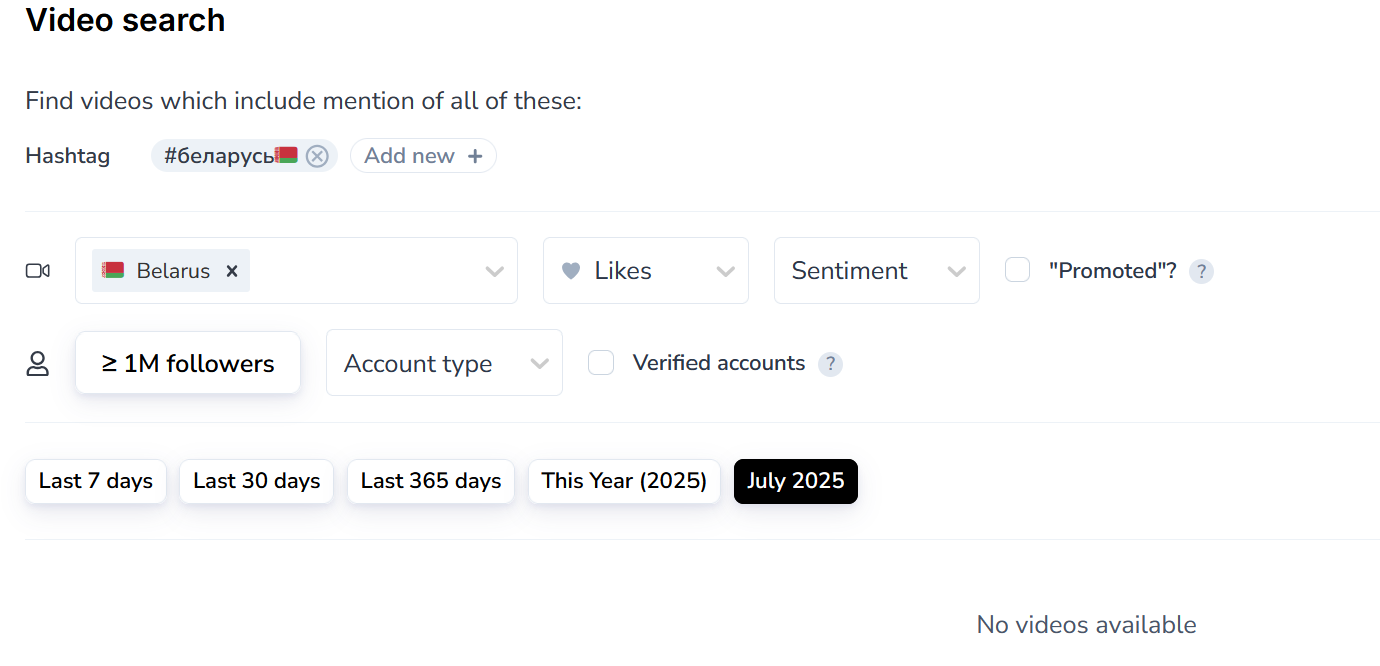Click the ≥ 1M followers button
1380x666 pixels.
(x=188, y=363)
